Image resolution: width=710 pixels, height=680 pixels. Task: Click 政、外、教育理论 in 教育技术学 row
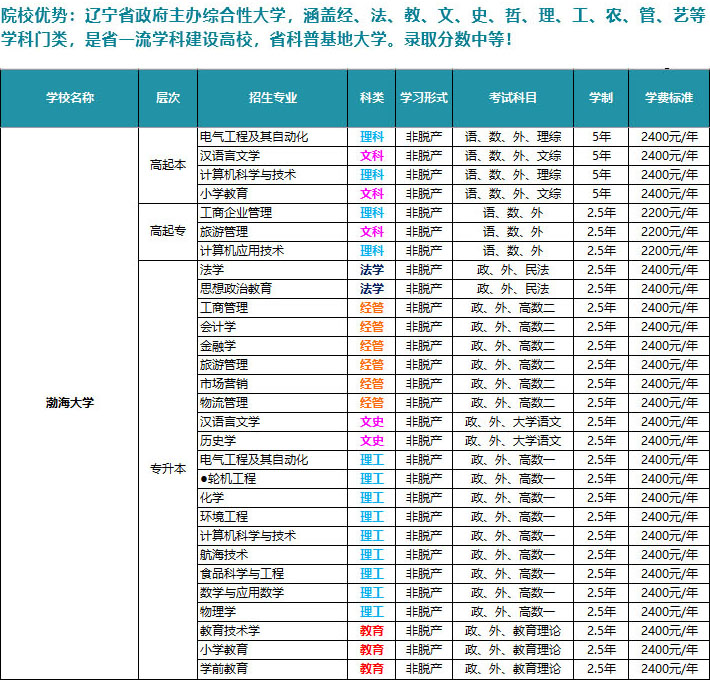point(513,631)
